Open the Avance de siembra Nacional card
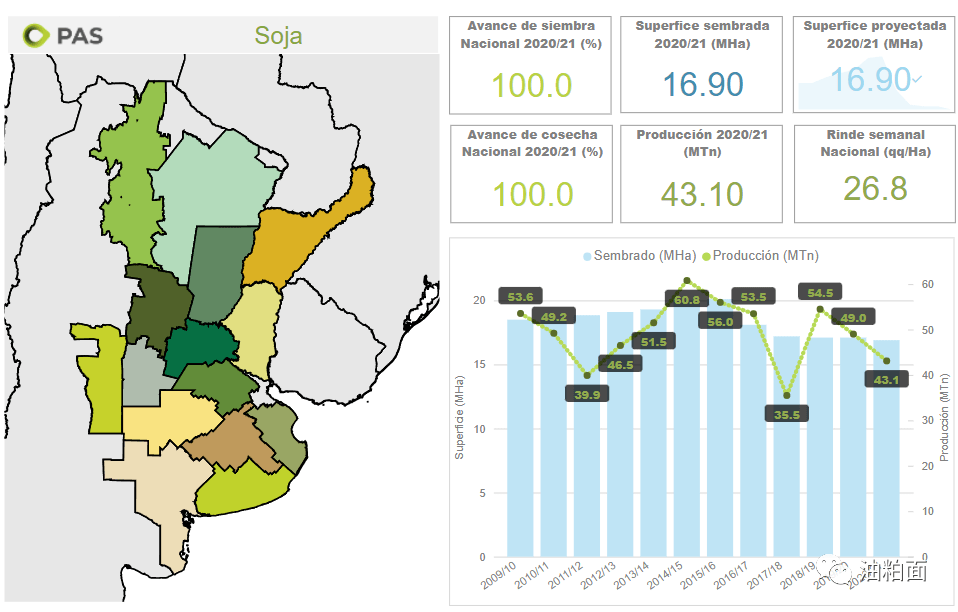Screen dimensions: 958x612 [x=530, y=65]
